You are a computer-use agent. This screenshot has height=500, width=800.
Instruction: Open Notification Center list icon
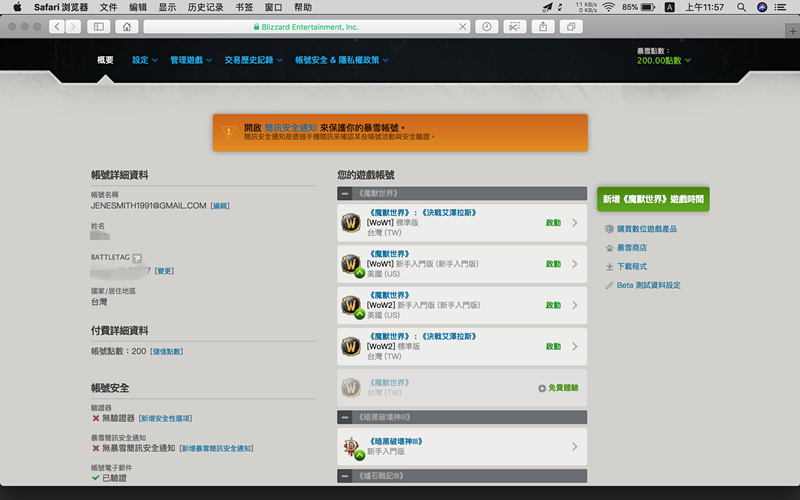pos(780,7)
